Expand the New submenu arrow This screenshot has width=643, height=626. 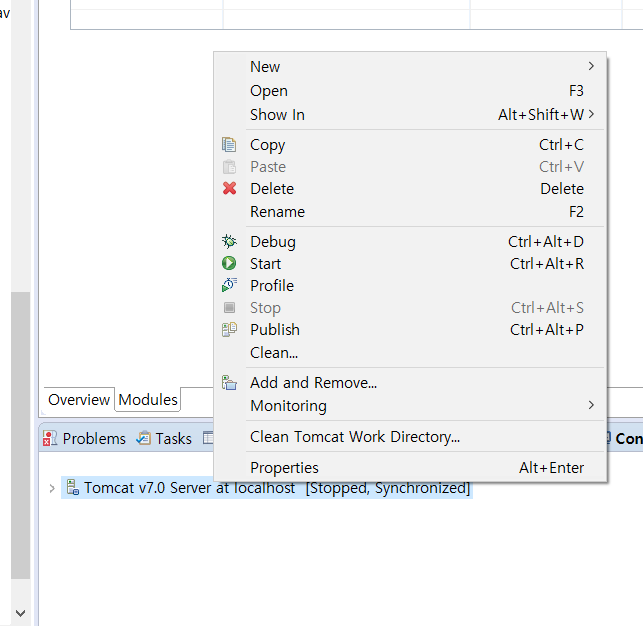click(x=591, y=66)
